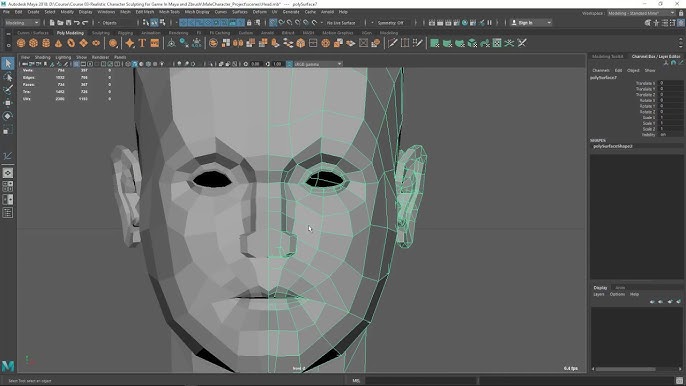This screenshot has width=686, height=386.
Task: Click the Translate X value field
Action: pos(671,83)
